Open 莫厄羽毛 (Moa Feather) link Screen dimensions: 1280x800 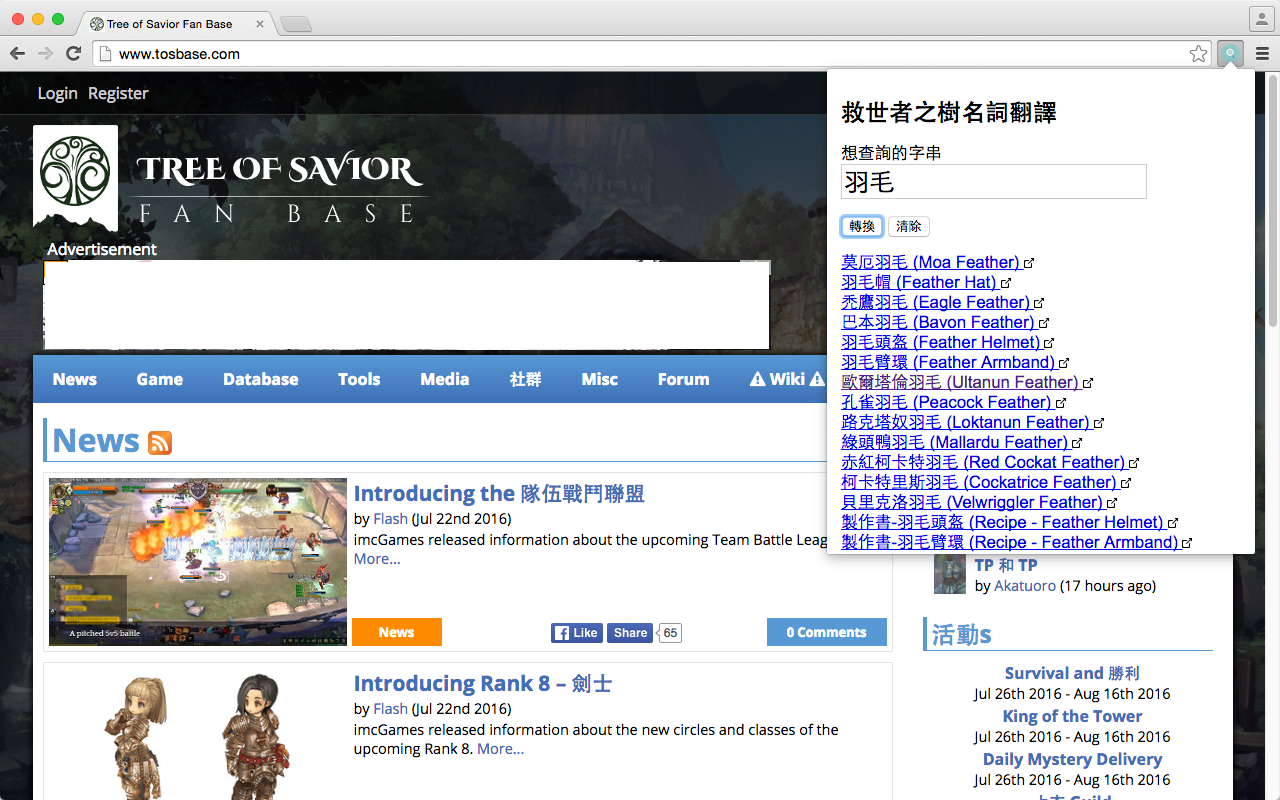[930, 262]
